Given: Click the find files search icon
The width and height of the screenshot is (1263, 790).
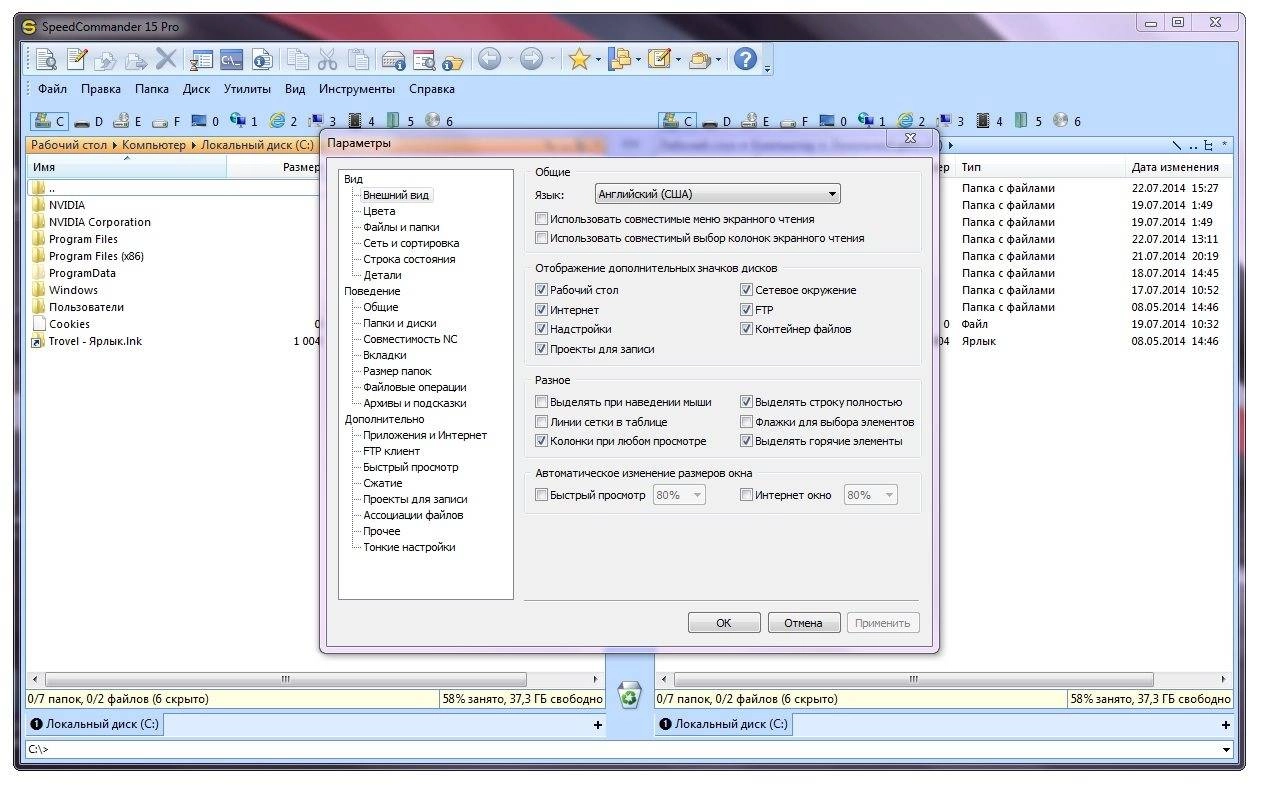Looking at the screenshot, I should coord(424,61).
